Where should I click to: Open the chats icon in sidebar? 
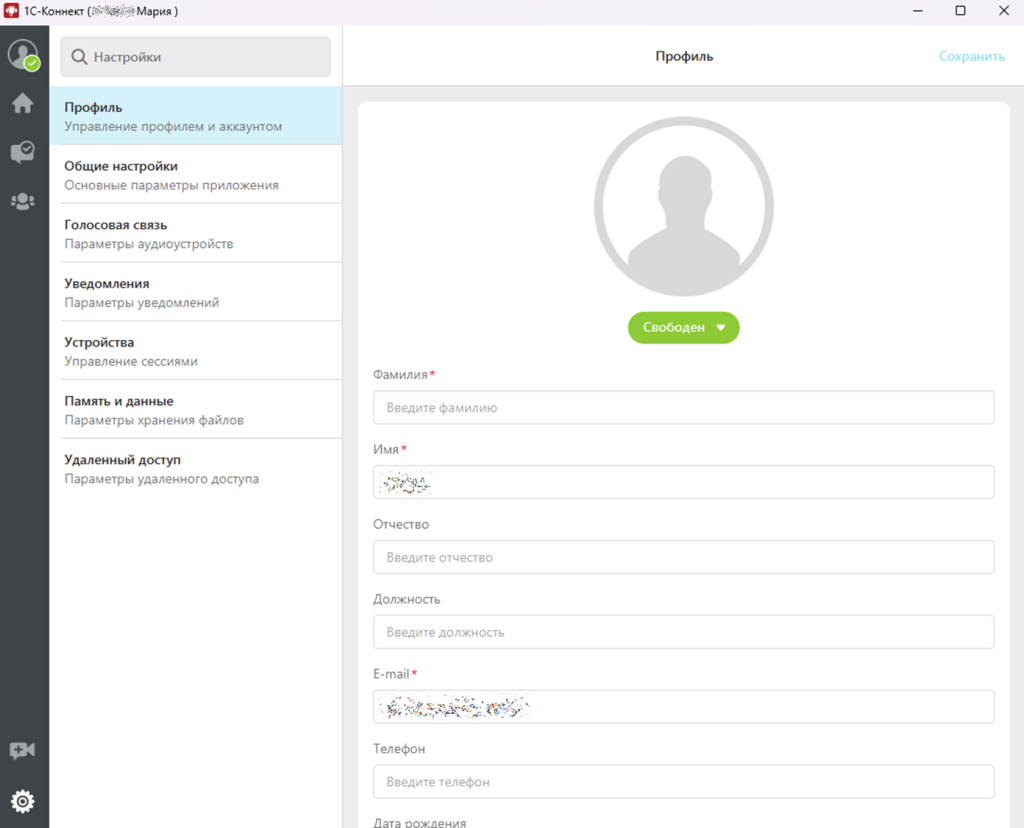pos(22,152)
